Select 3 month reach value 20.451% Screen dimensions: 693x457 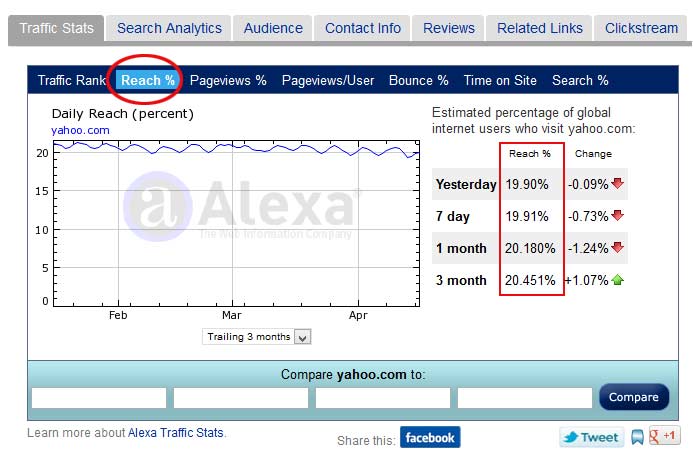[530, 280]
